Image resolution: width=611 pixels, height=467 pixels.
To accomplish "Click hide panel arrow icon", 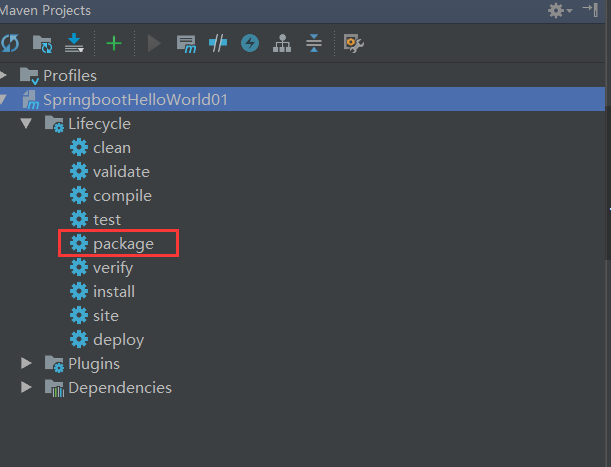I will coord(590,10).
